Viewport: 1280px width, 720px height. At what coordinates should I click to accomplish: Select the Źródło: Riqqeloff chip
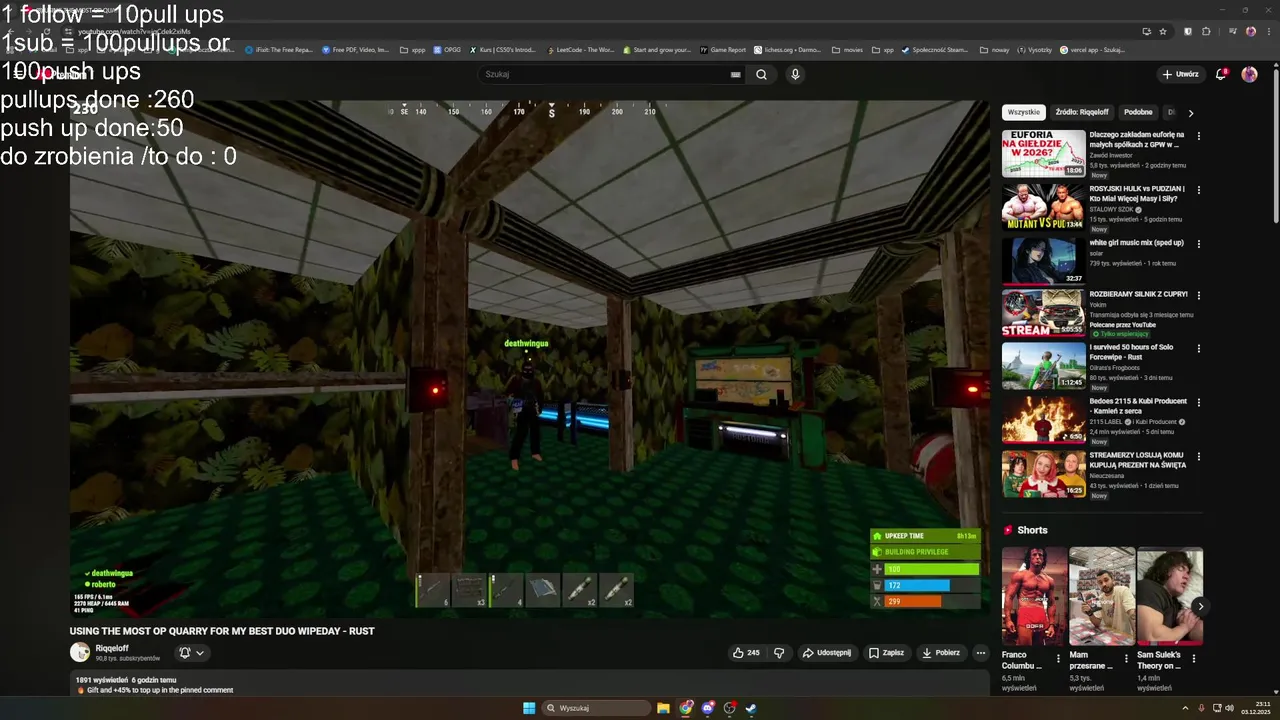pyautogui.click(x=1082, y=113)
